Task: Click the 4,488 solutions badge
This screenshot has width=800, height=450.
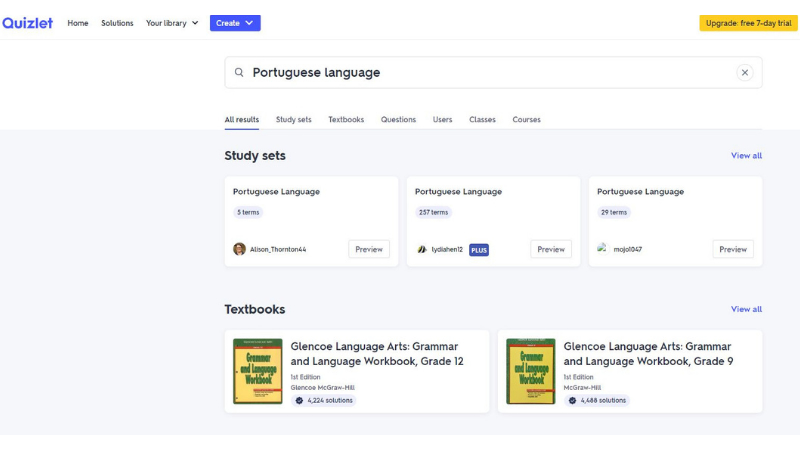Action: coord(597,401)
